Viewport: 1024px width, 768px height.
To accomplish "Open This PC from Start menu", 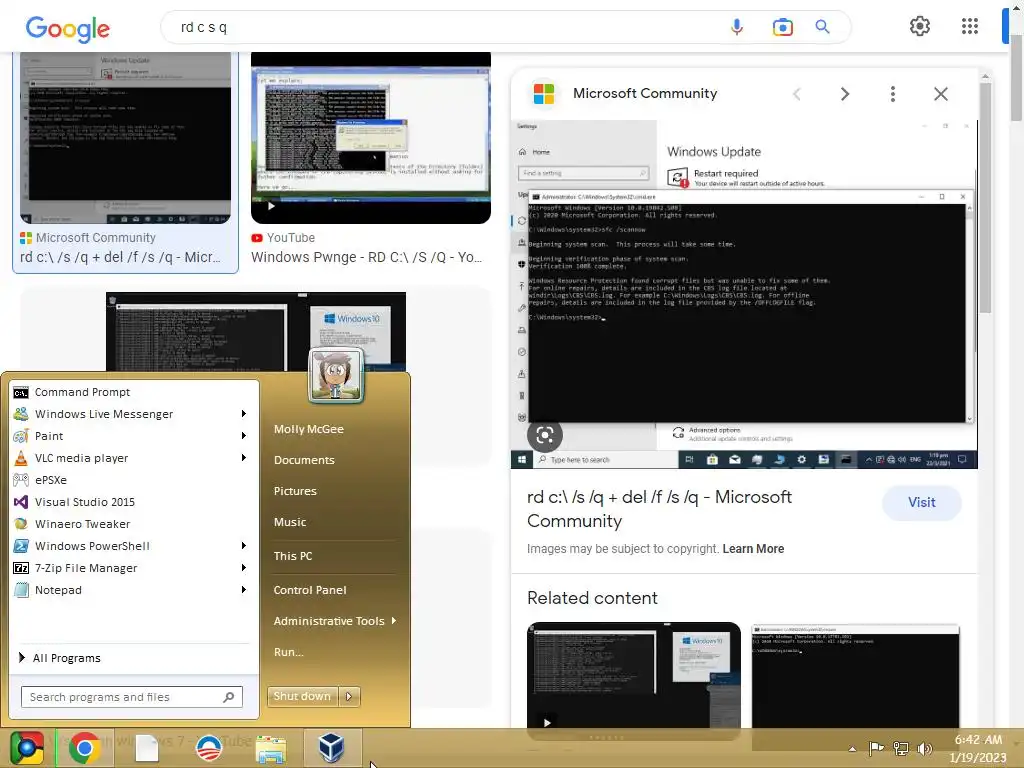I will point(293,556).
